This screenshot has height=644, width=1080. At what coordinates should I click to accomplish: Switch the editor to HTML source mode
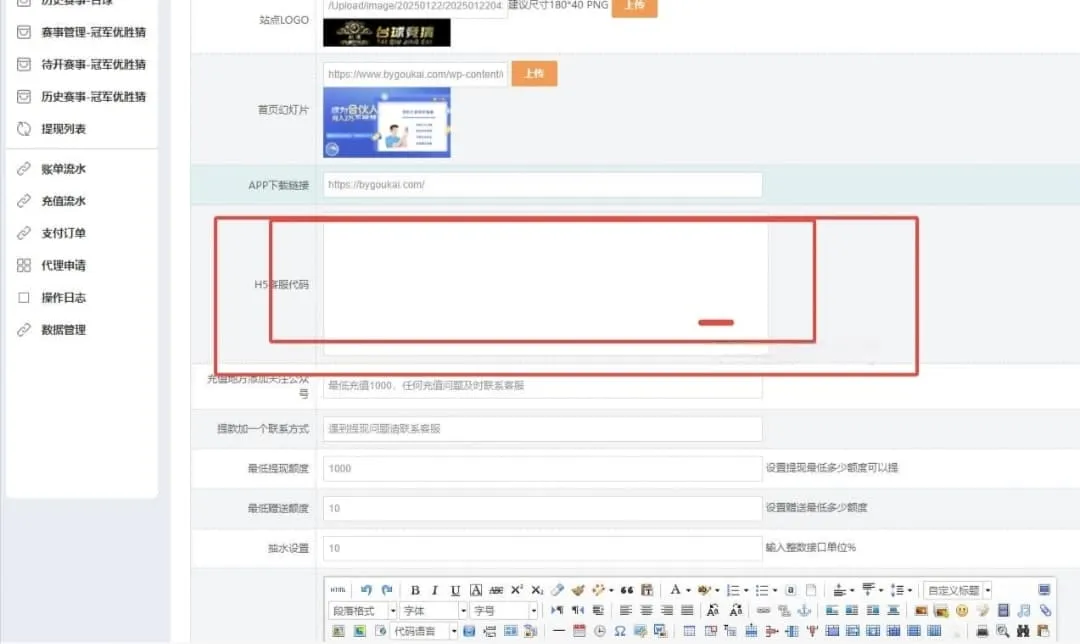[x=338, y=590]
